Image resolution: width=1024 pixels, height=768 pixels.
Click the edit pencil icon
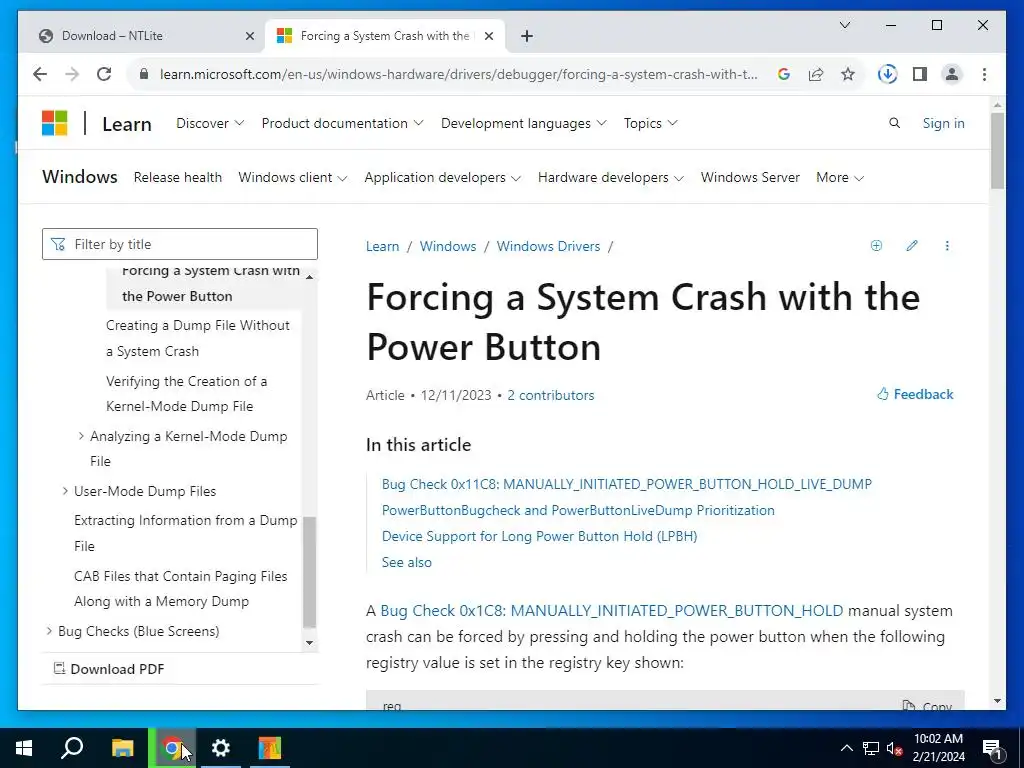pyautogui.click(x=912, y=246)
